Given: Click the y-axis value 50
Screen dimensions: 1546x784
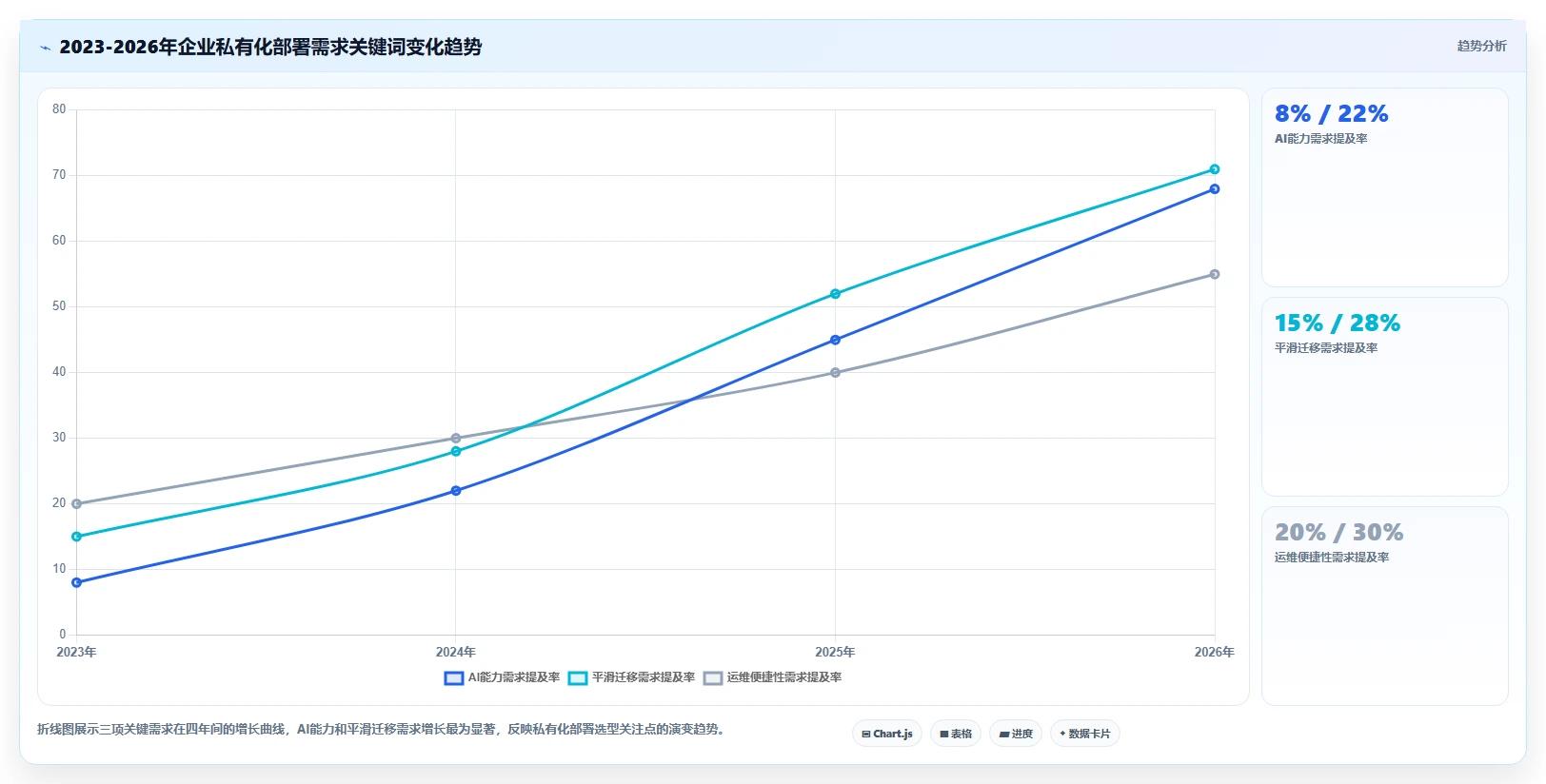Looking at the screenshot, I should (59, 306).
